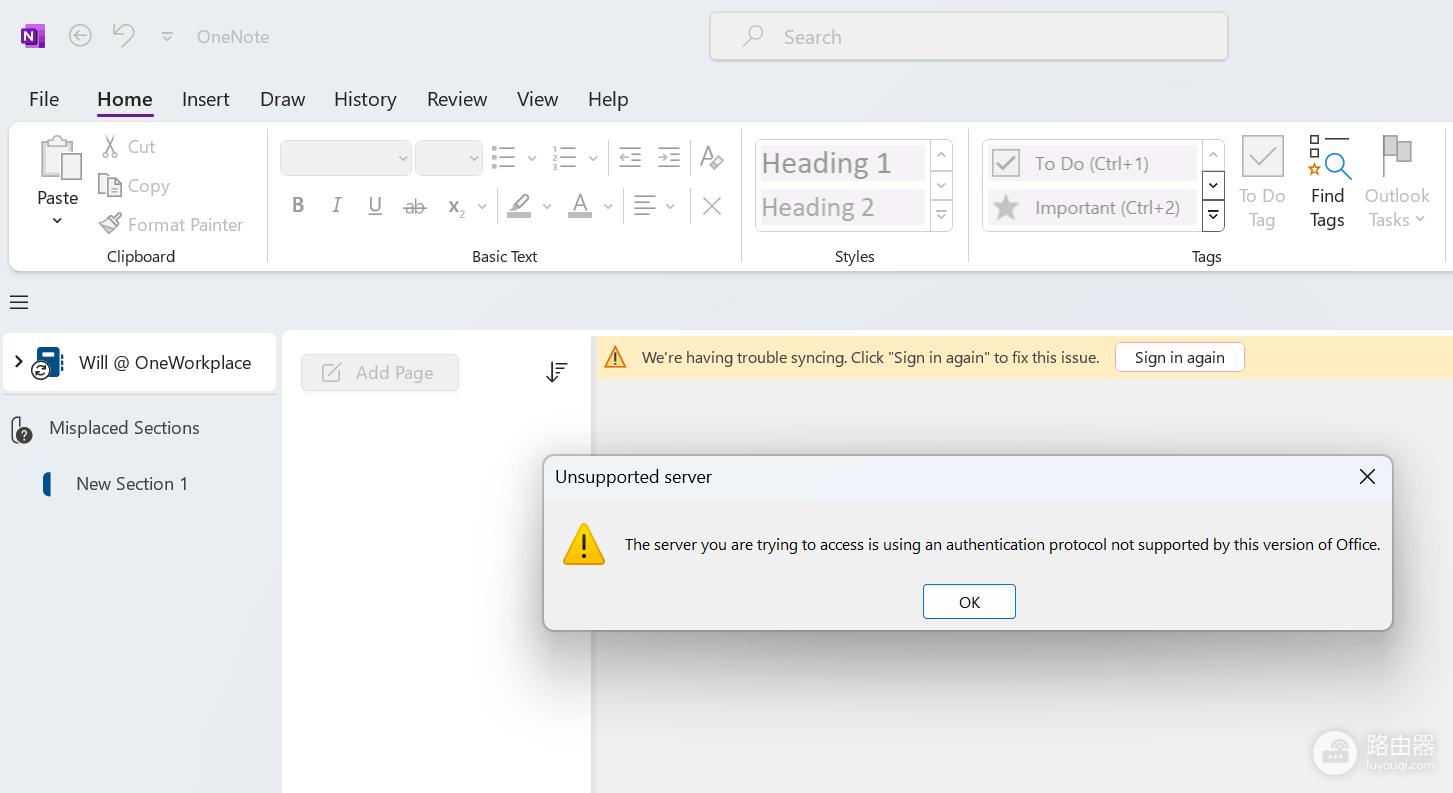
Task: Click the paragraph alignment icon
Action: point(645,206)
